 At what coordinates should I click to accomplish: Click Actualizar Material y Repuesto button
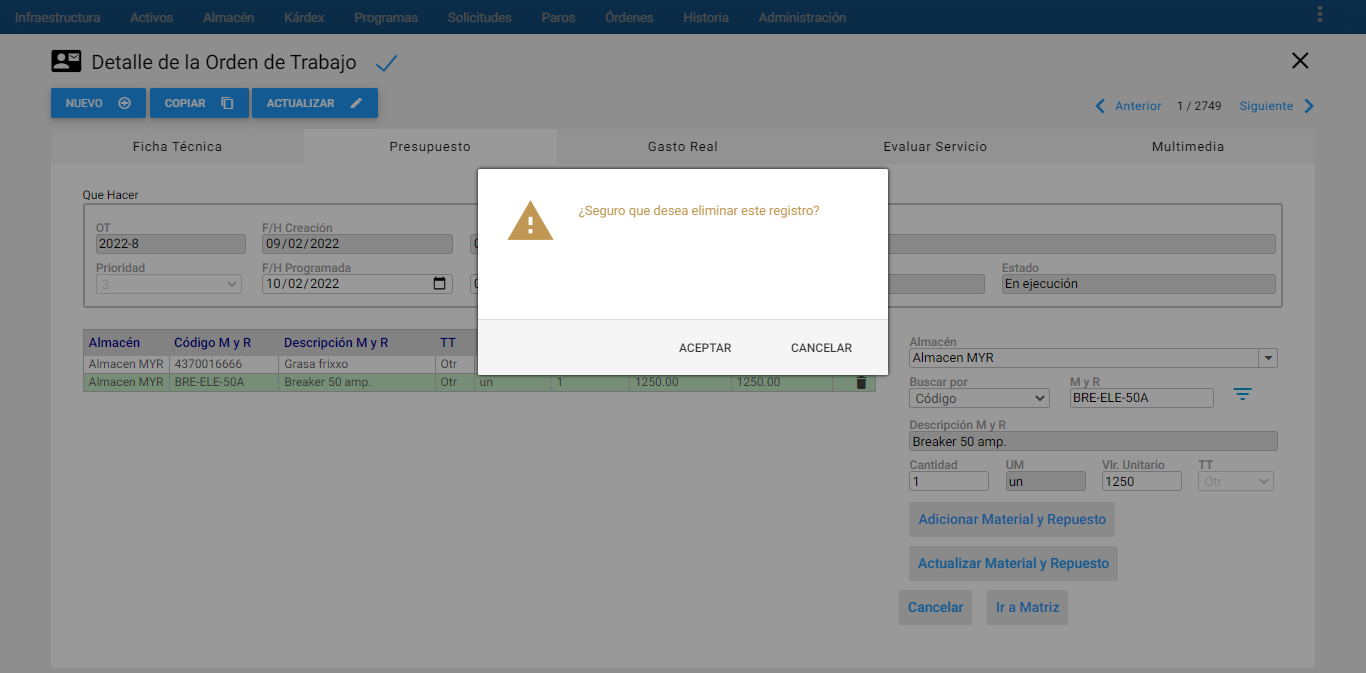[x=1014, y=563]
